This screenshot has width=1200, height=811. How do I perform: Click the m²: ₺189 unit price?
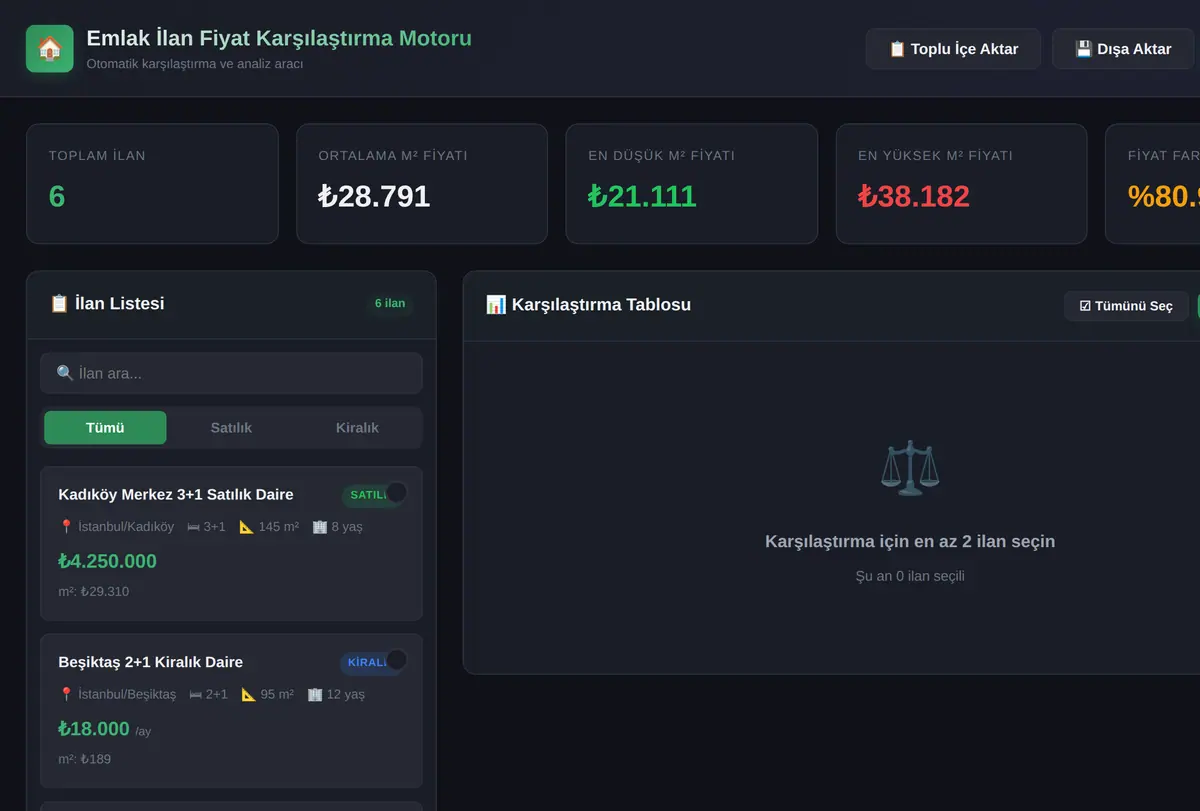point(85,759)
